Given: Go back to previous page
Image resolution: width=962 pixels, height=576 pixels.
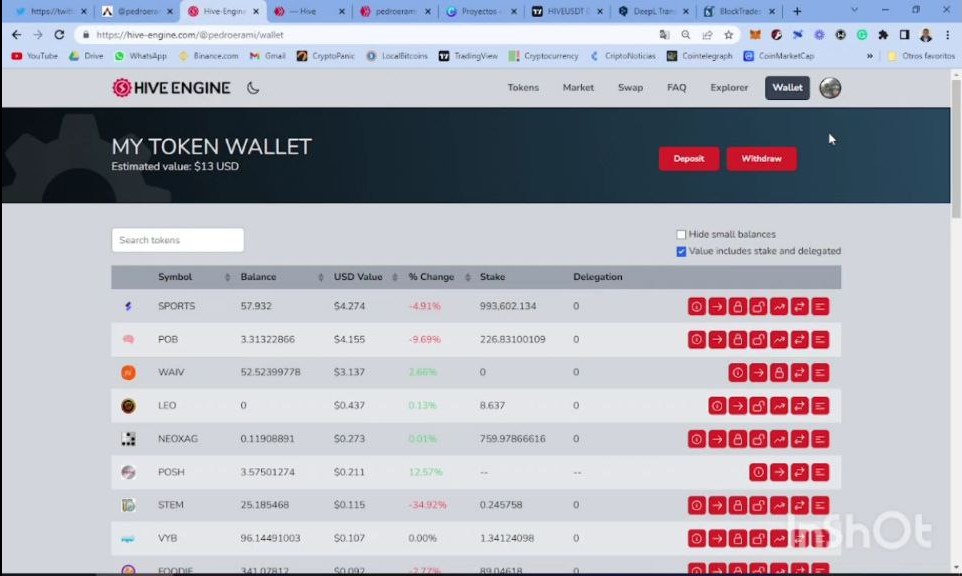Looking at the screenshot, I should 17,35.
